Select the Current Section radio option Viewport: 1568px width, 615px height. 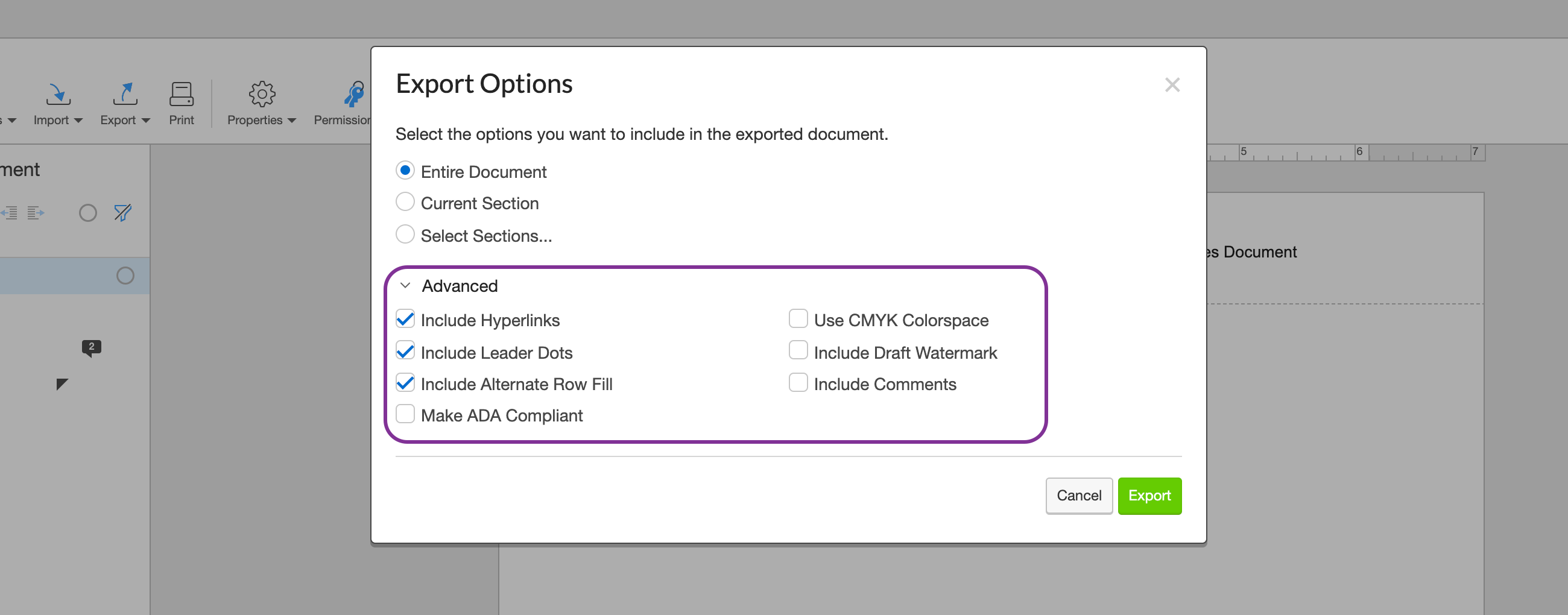(x=405, y=201)
